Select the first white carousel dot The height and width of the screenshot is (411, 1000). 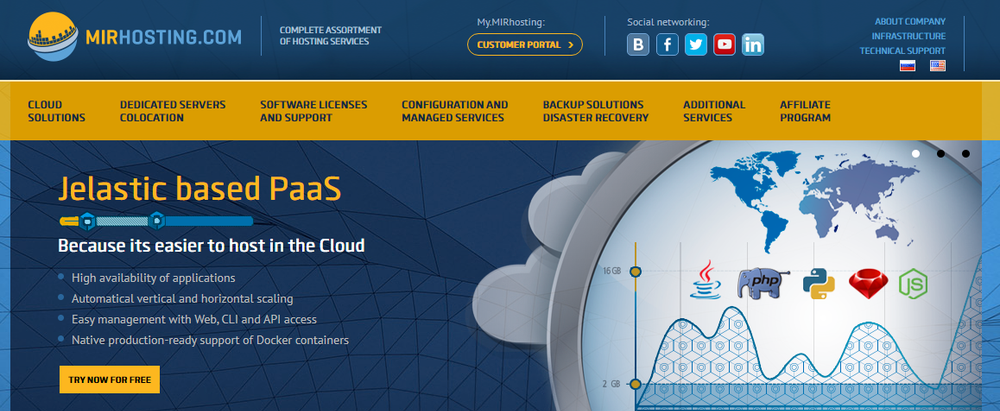click(916, 154)
